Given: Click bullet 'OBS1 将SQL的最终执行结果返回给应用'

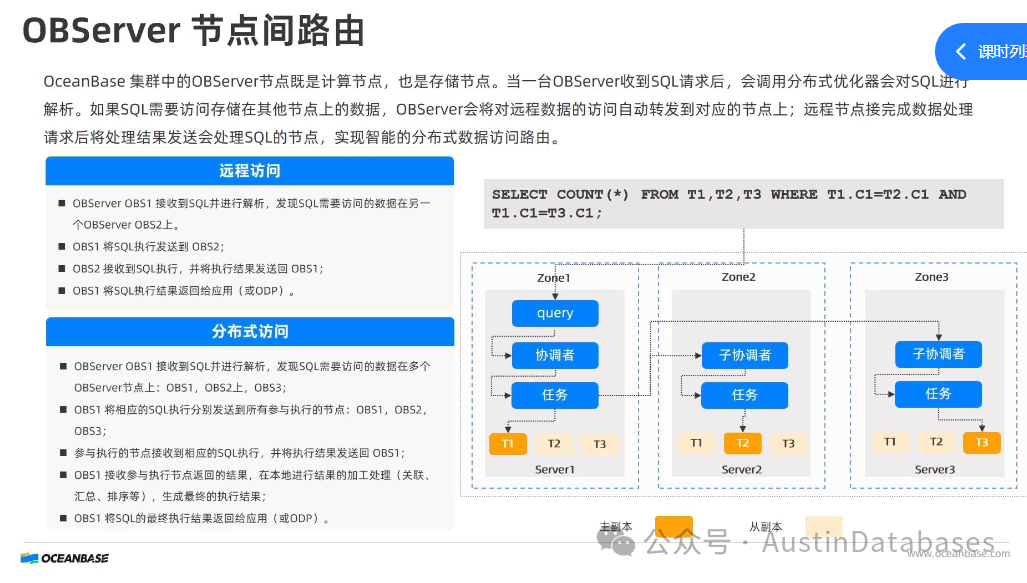Looking at the screenshot, I should tap(202, 518).
